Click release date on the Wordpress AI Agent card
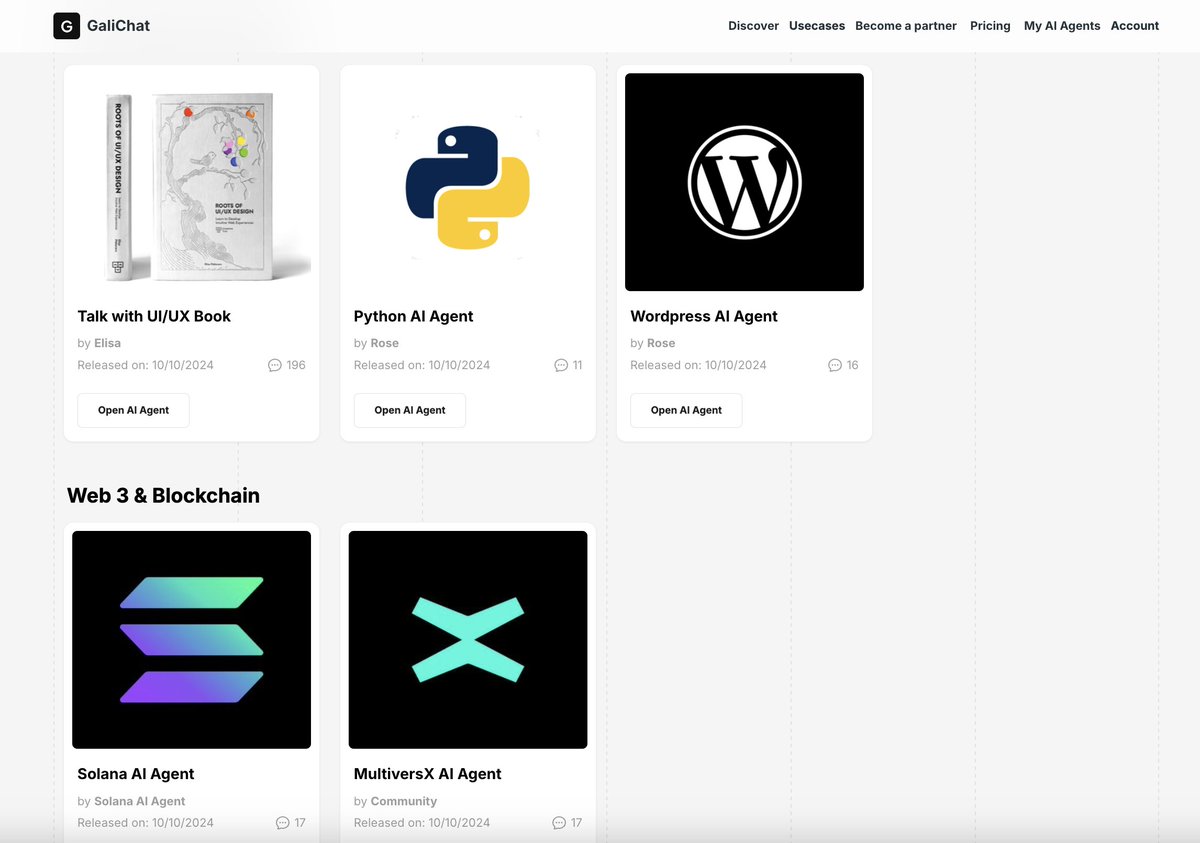Screen dimensions: 1200x843 coord(698,365)
